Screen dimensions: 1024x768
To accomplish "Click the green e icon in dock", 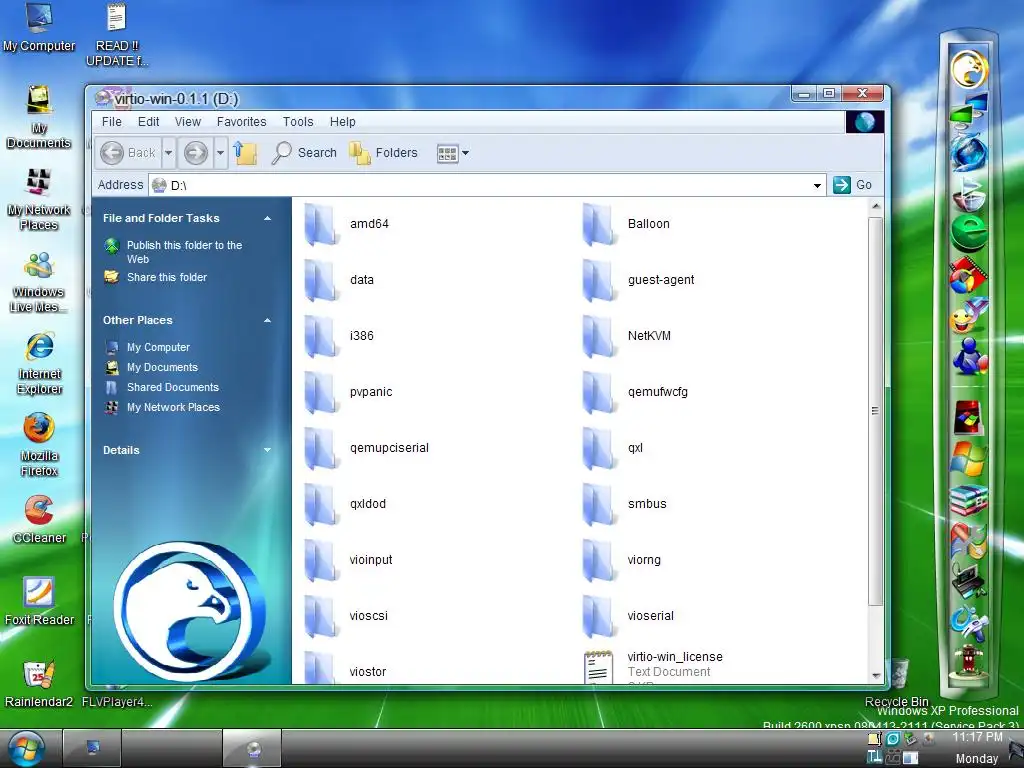I will pos(969,233).
